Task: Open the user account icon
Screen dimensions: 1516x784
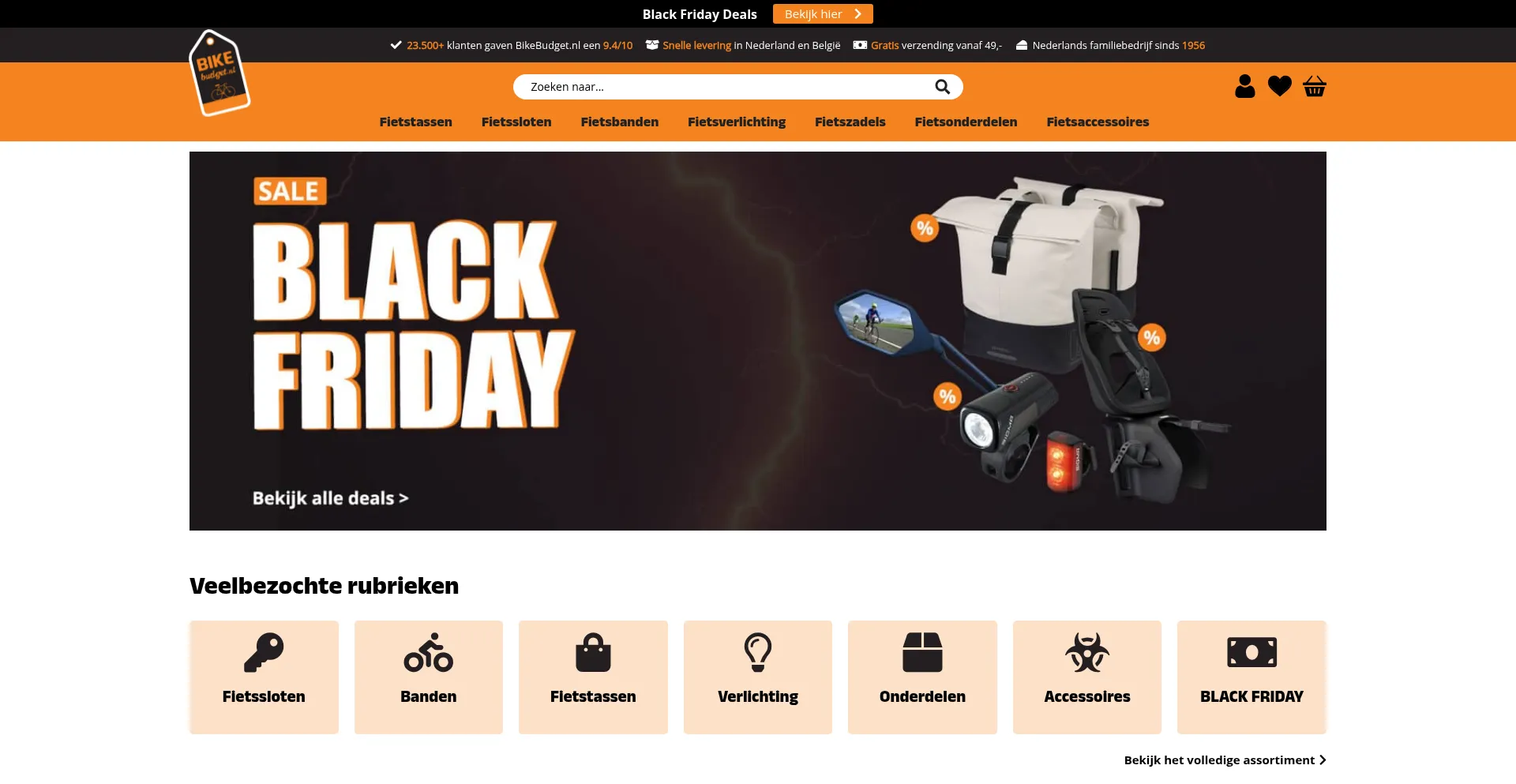Action: tap(1244, 86)
